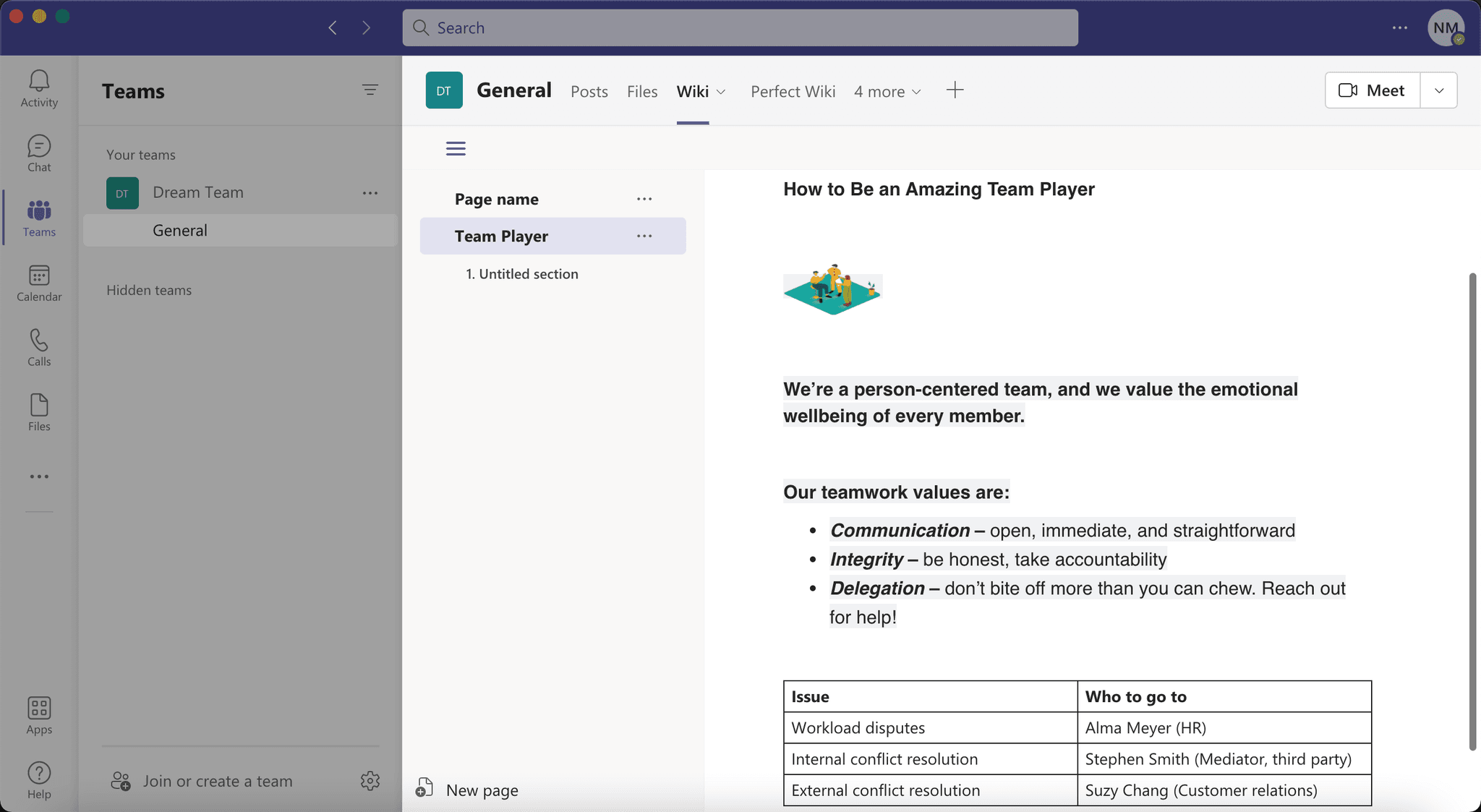Open the Dream Team options ellipsis
The image size is (1481, 812).
[x=370, y=192]
